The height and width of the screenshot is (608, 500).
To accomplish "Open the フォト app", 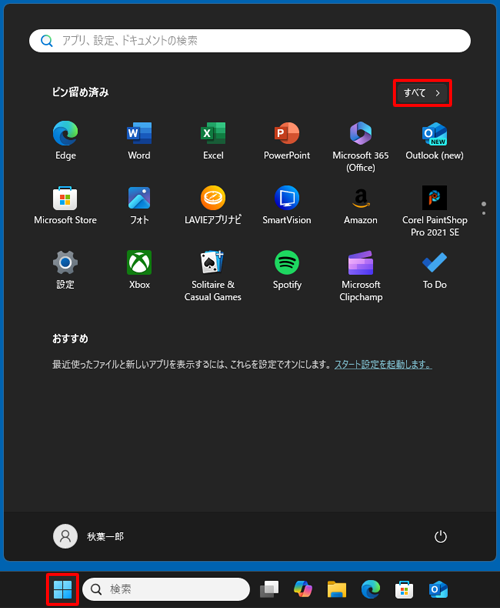I will click(x=139, y=206).
